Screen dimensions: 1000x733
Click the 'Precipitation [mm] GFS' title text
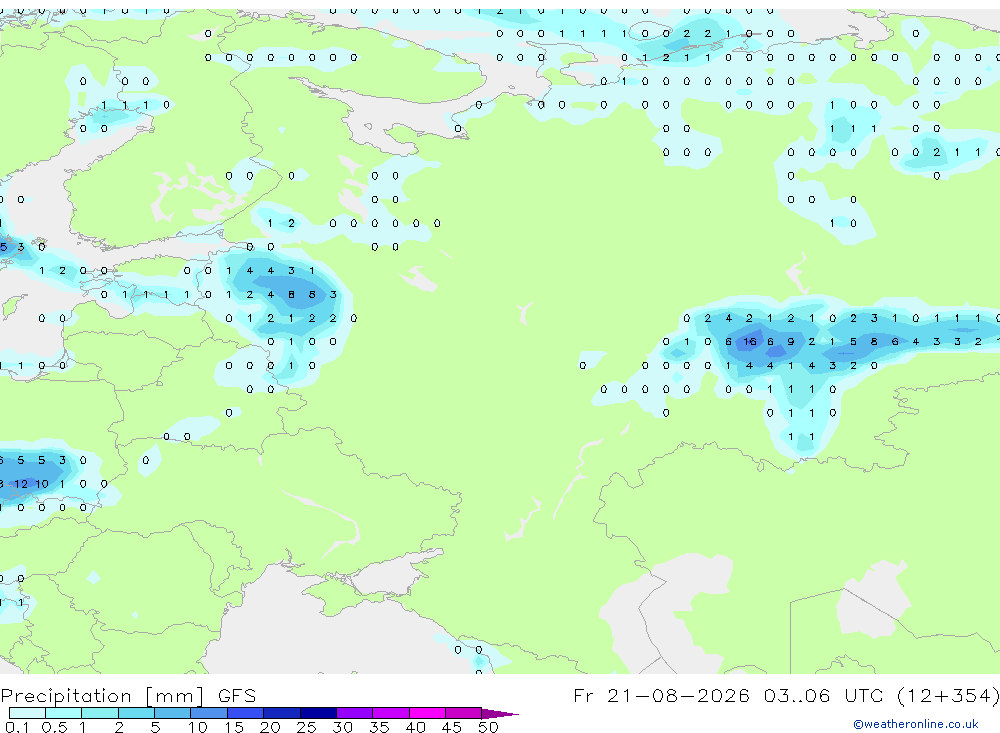click(128, 695)
